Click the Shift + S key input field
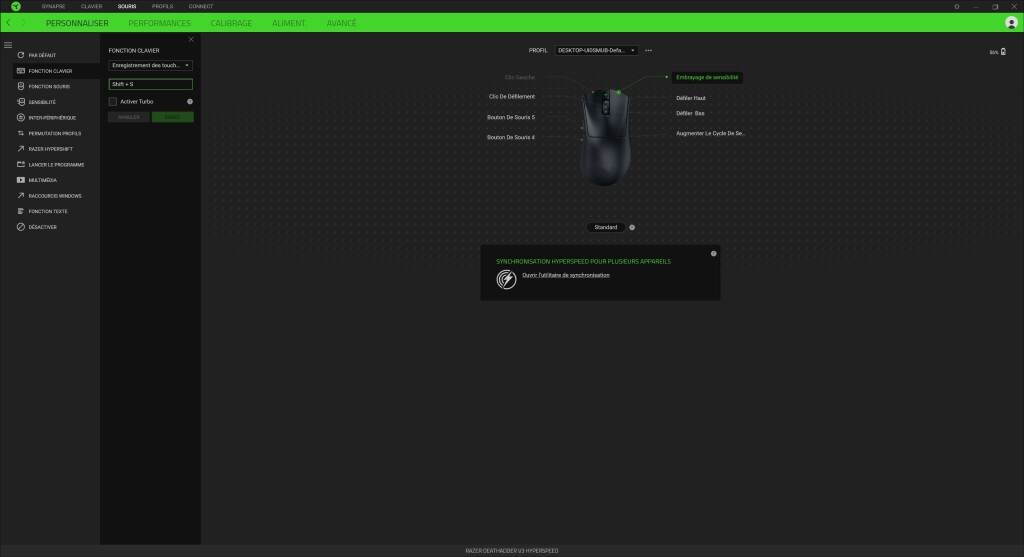The height and width of the screenshot is (557, 1024). point(150,84)
